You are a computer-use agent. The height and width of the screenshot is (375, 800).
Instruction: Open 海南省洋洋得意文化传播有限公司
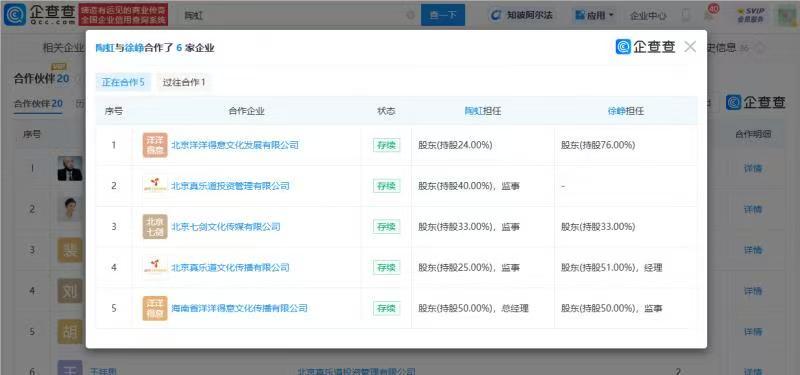240,308
